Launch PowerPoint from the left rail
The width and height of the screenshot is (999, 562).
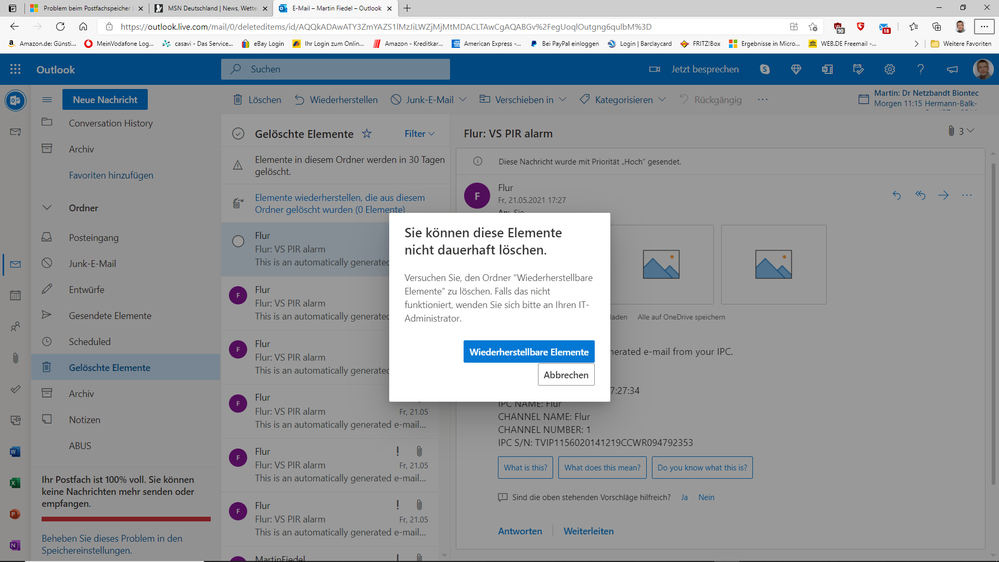coord(15,514)
